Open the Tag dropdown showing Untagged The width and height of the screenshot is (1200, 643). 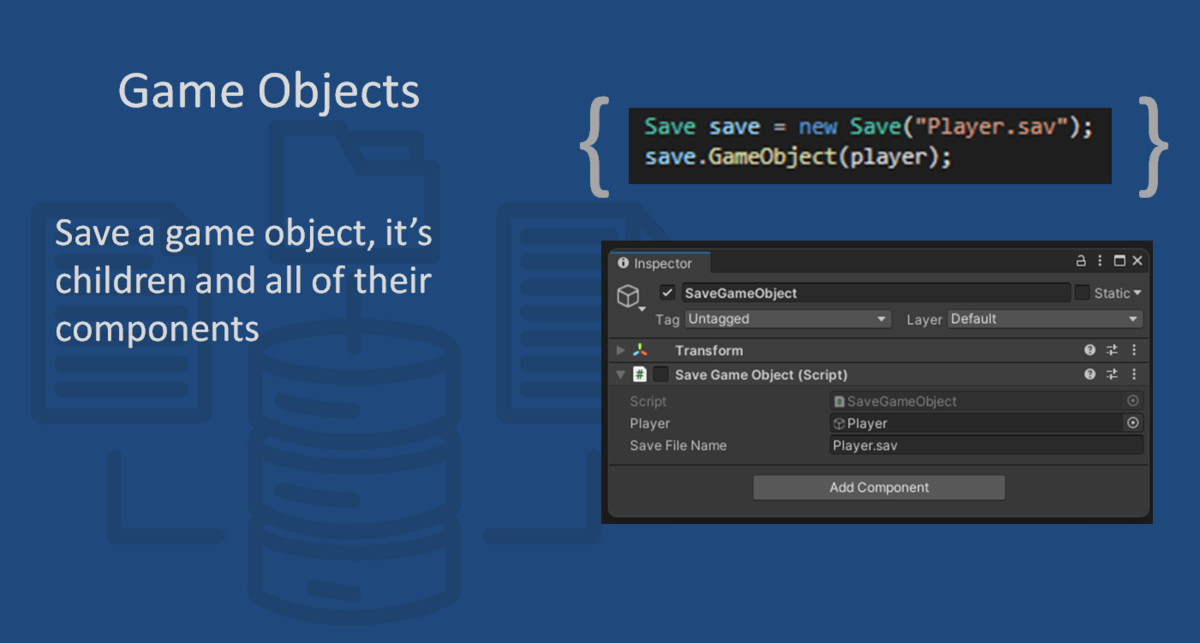pyautogui.click(x=787, y=318)
